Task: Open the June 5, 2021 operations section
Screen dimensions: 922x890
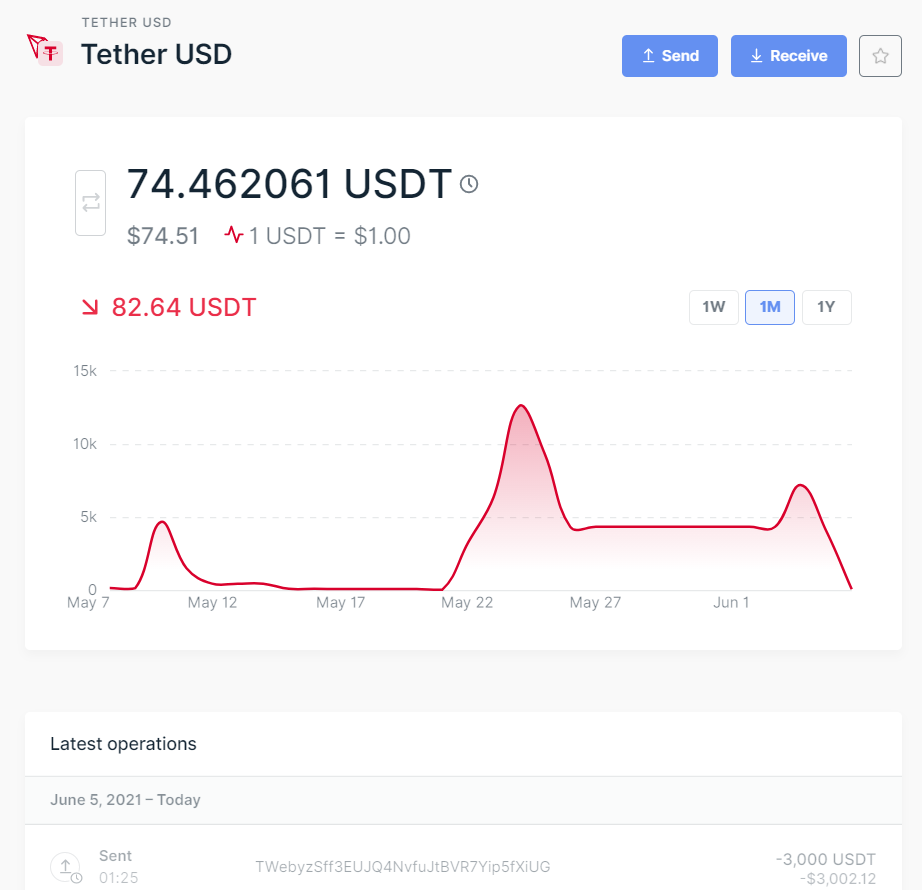Action: point(125,800)
